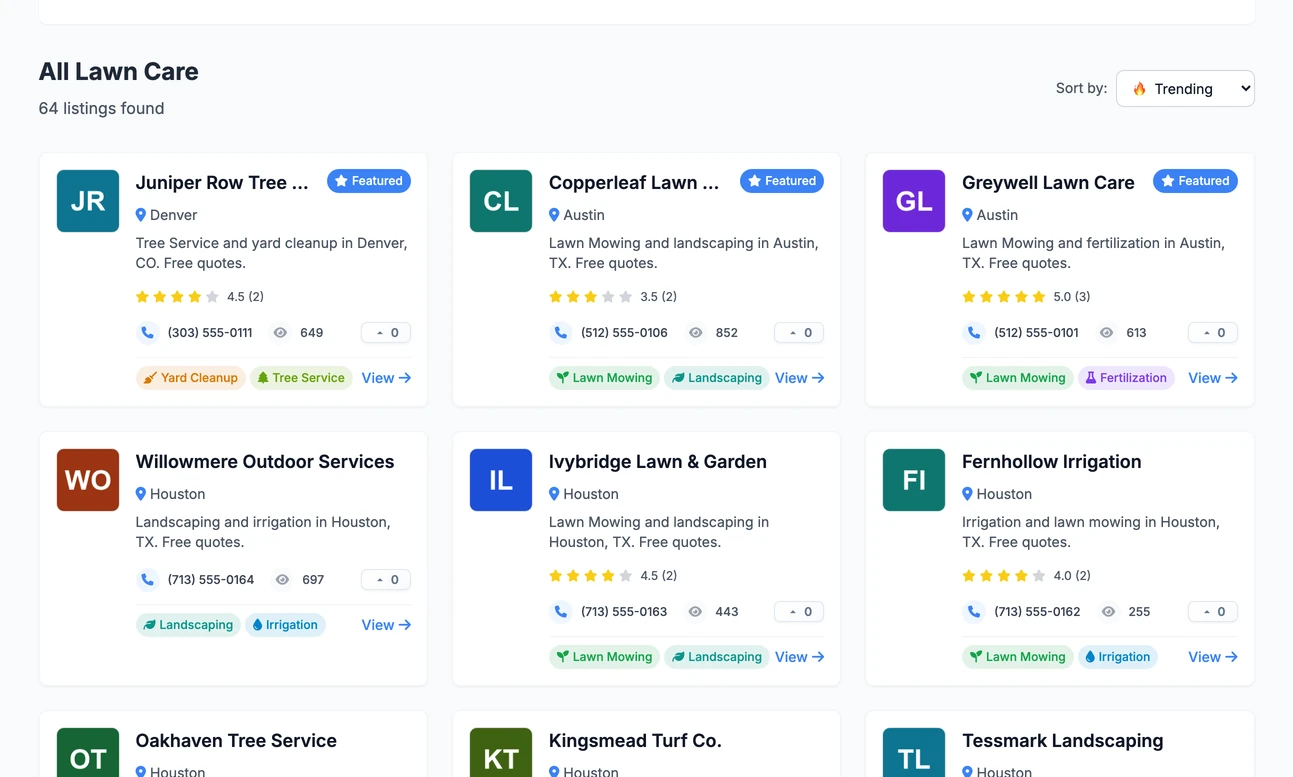Click the Featured badge on Juniper Row

(369, 181)
